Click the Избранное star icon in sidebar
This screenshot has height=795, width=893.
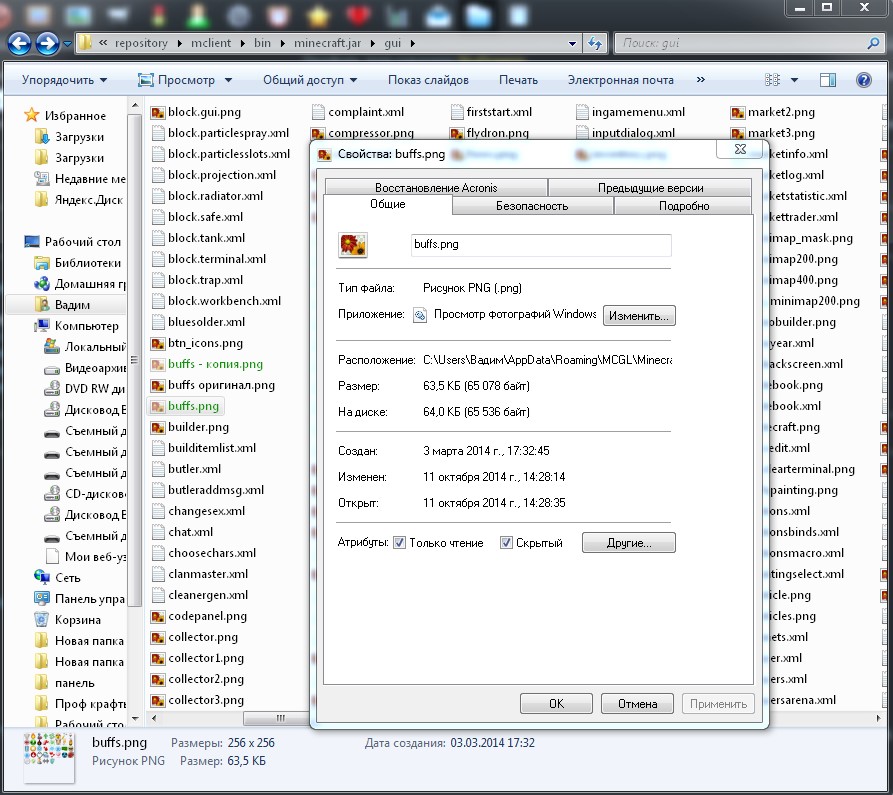32,116
